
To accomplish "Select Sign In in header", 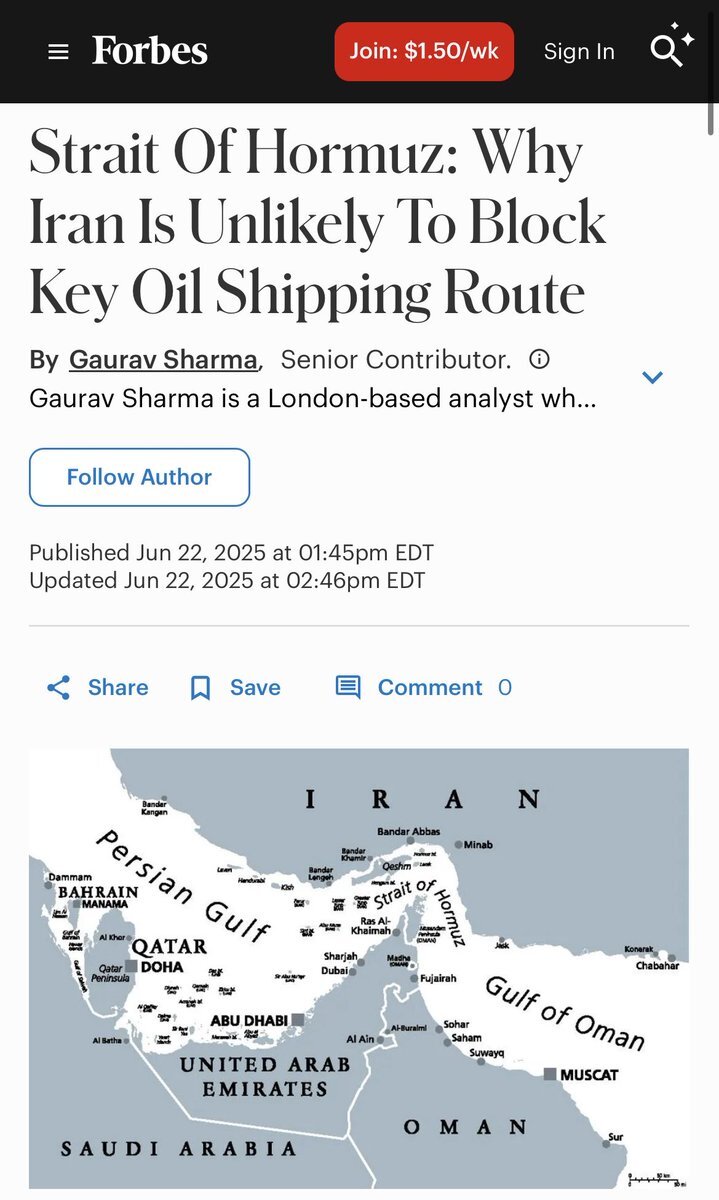I will click(579, 52).
